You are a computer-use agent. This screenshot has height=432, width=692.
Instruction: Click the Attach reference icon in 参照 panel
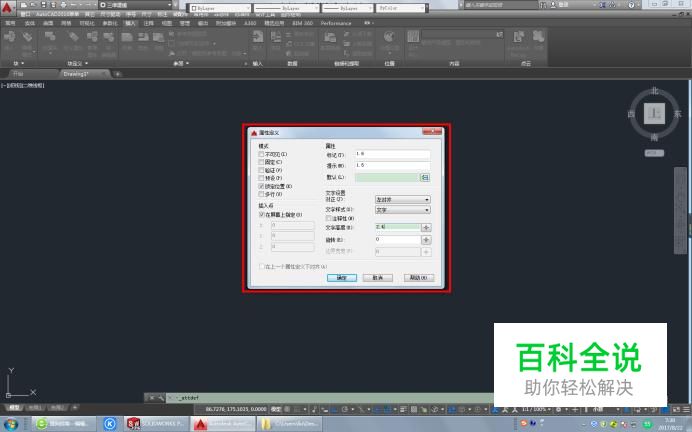pyautogui.click(x=128, y=38)
